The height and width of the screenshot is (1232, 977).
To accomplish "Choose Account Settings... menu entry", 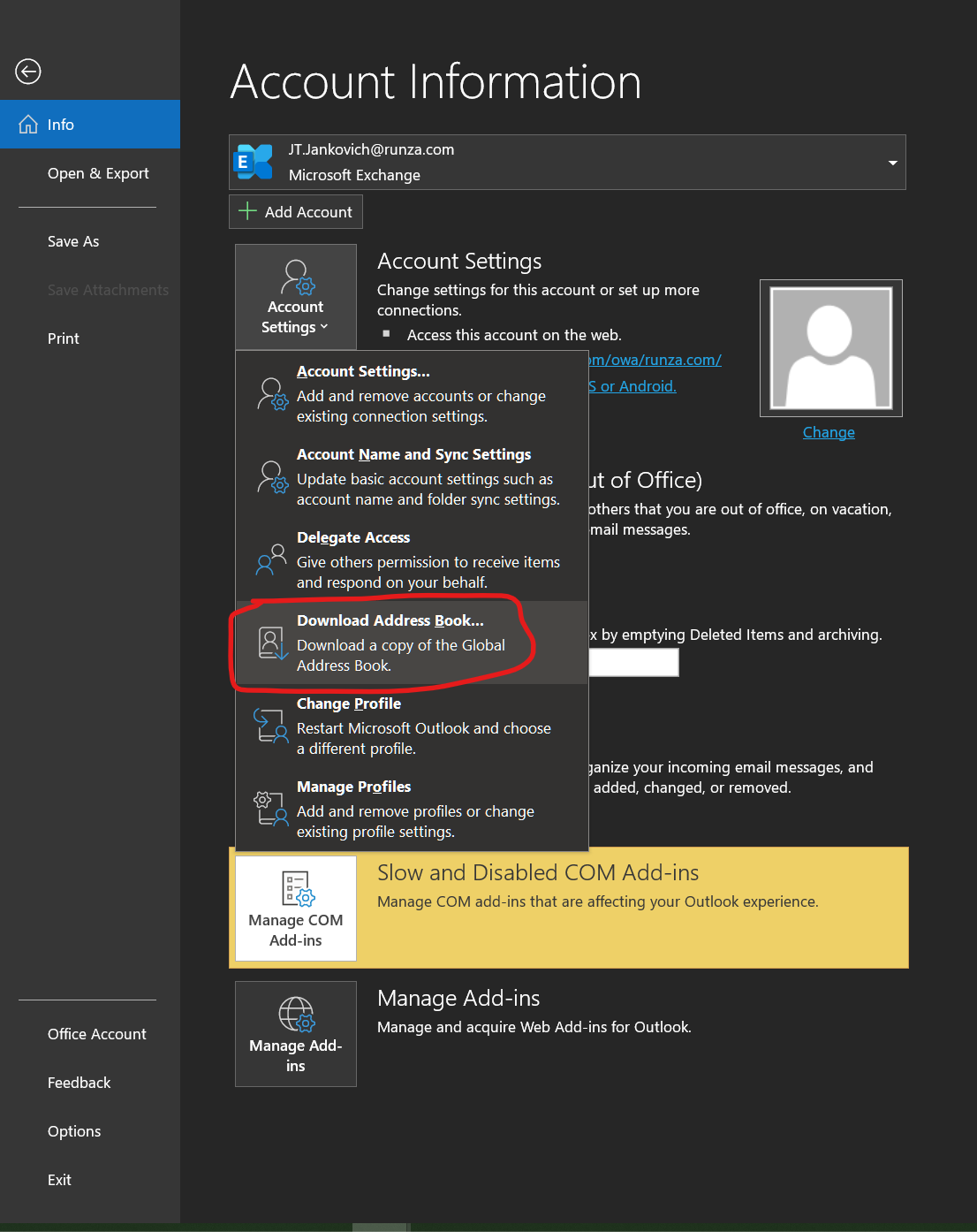I will tap(412, 393).
